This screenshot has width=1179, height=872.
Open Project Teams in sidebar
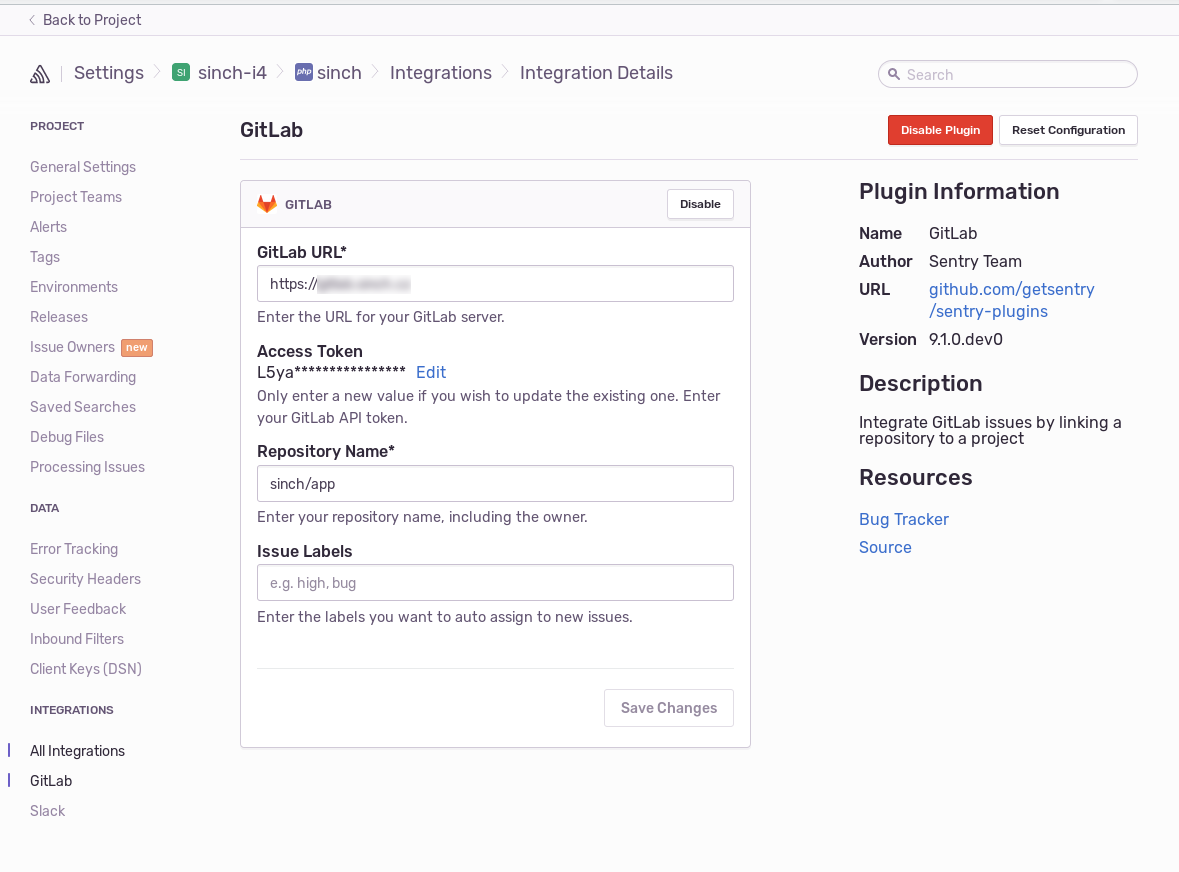pyautogui.click(x=76, y=197)
